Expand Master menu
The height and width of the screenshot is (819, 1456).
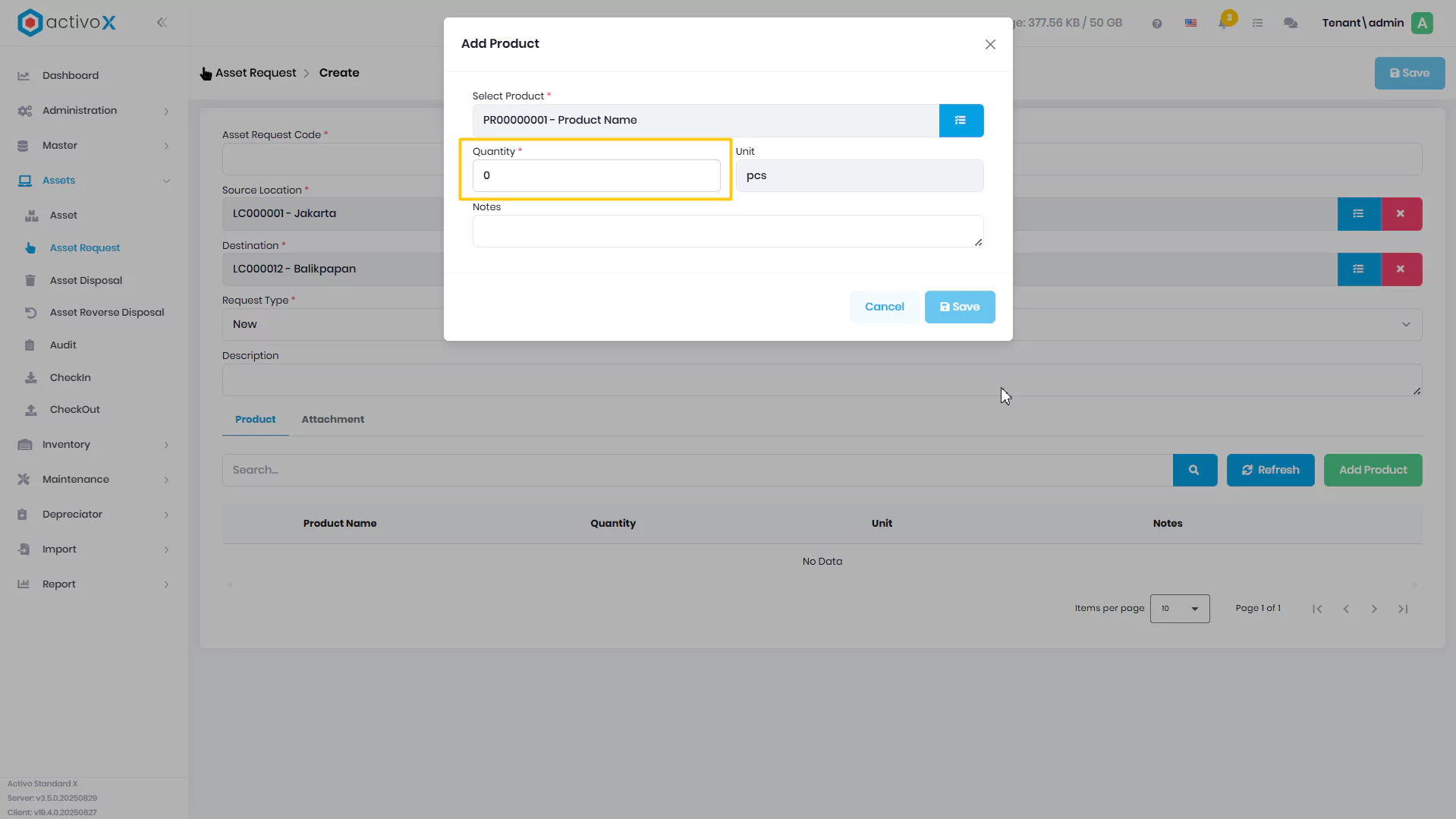[93, 146]
